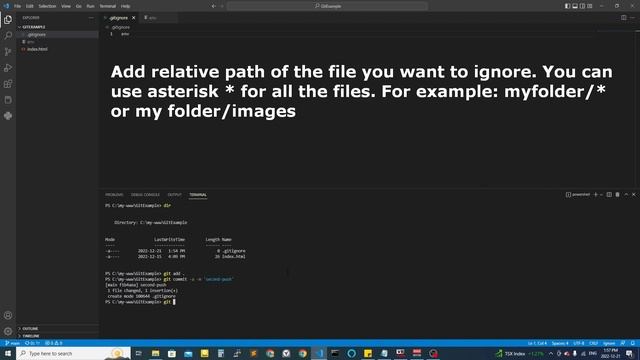This screenshot has width=640, height=360.
Task: Open the Windows Start button
Action: pyautogui.click(x=8, y=353)
